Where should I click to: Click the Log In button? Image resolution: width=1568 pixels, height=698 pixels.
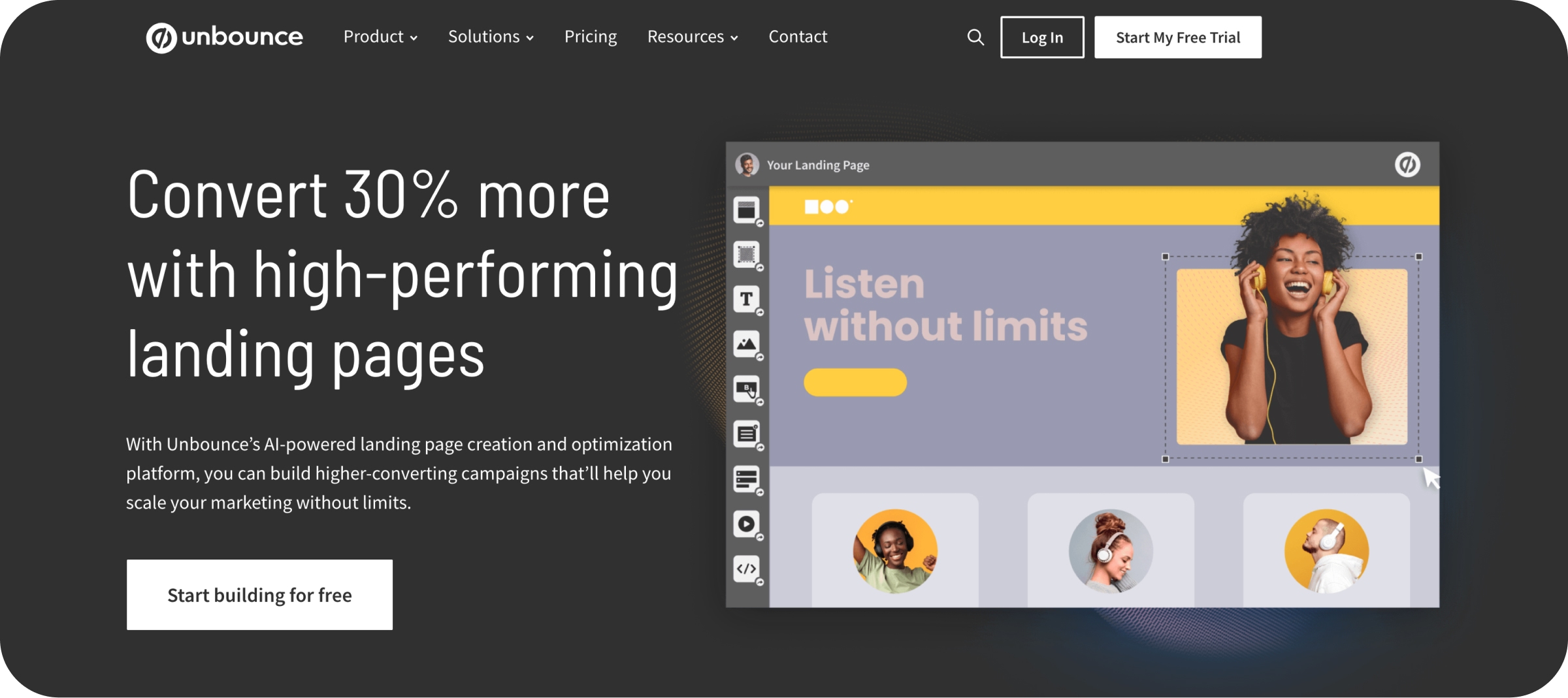tap(1041, 37)
